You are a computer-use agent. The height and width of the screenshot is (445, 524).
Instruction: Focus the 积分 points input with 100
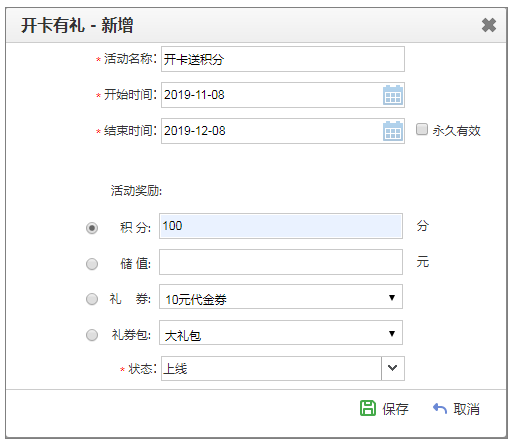click(x=281, y=226)
